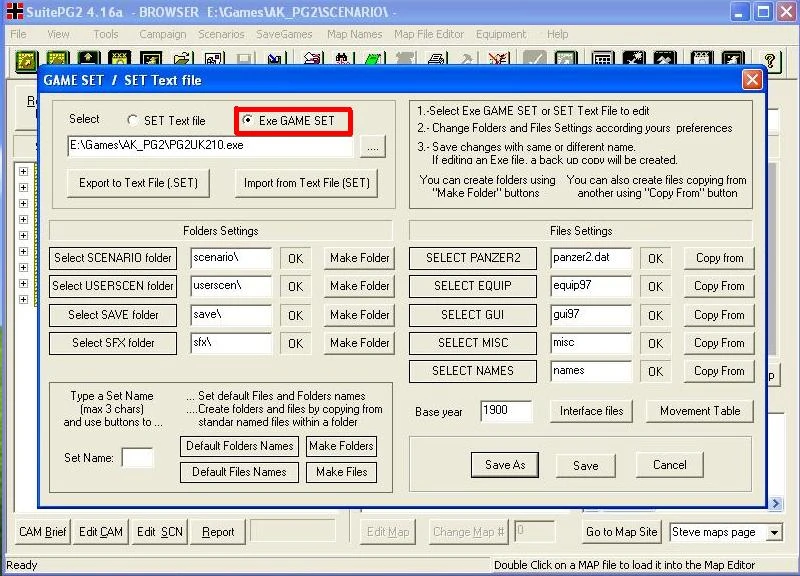
Task: Click the open folder toolbar icon
Action: tap(182, 59)
